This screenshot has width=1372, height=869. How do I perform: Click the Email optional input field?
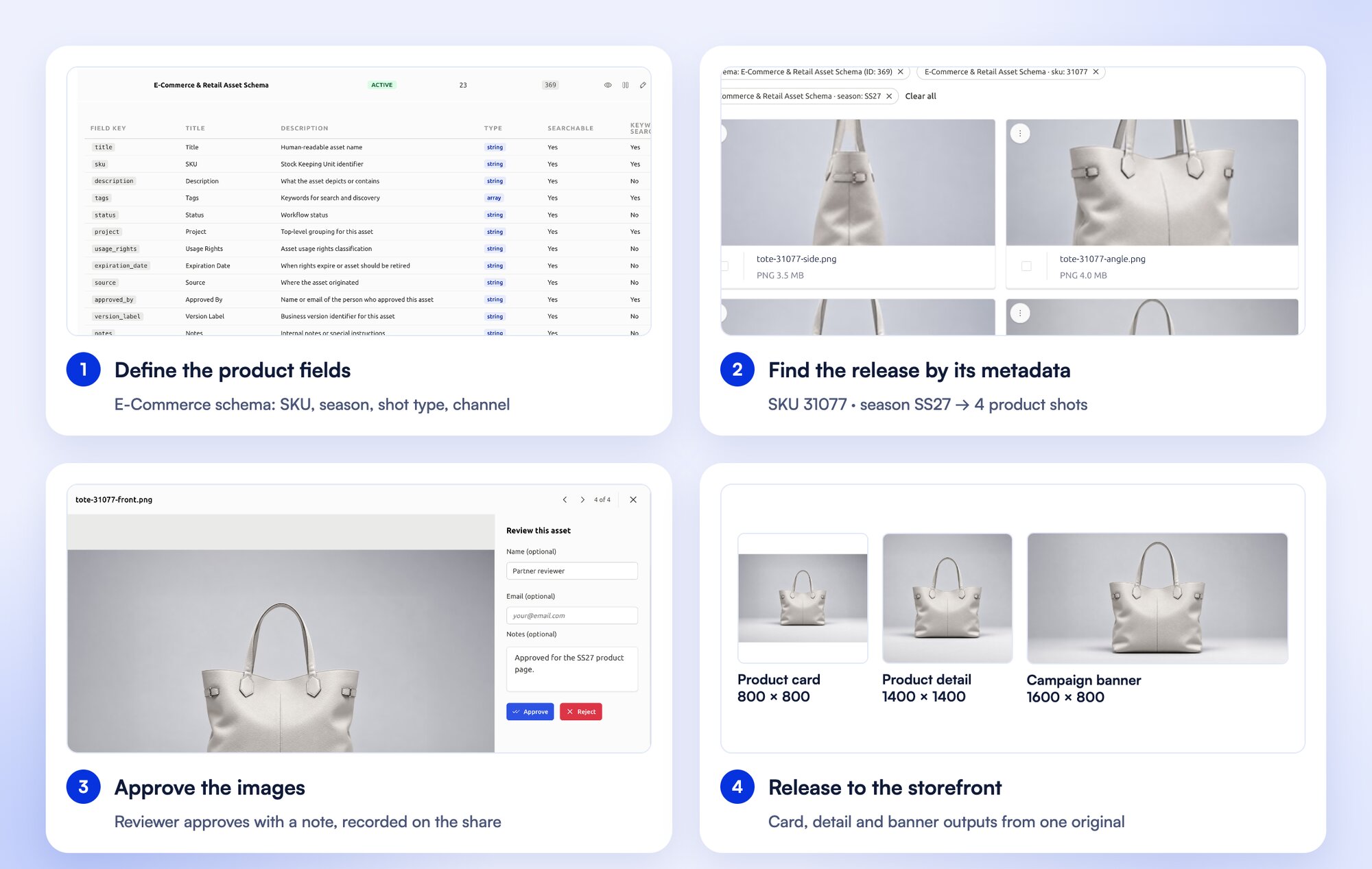572,615
